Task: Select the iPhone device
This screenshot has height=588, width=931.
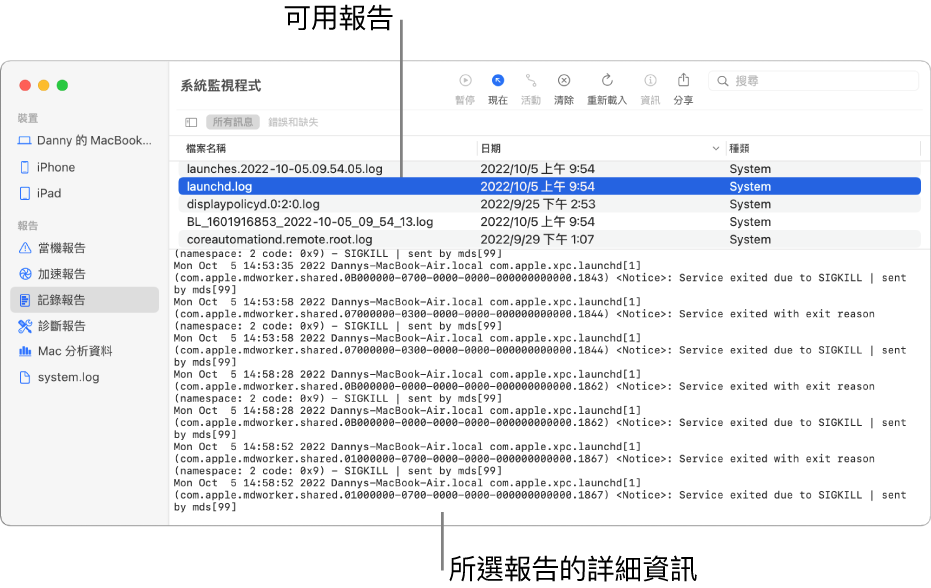Action: 56,167
